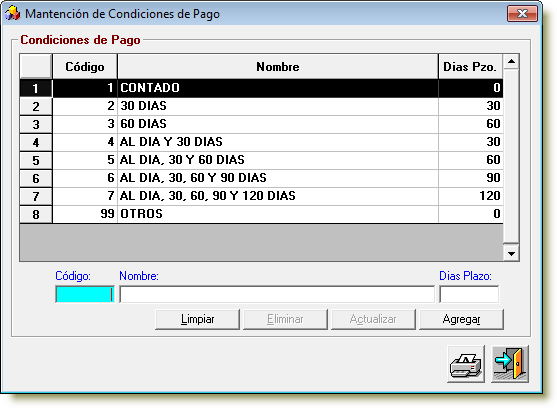Click the app icon in title bar

point(12,13)
